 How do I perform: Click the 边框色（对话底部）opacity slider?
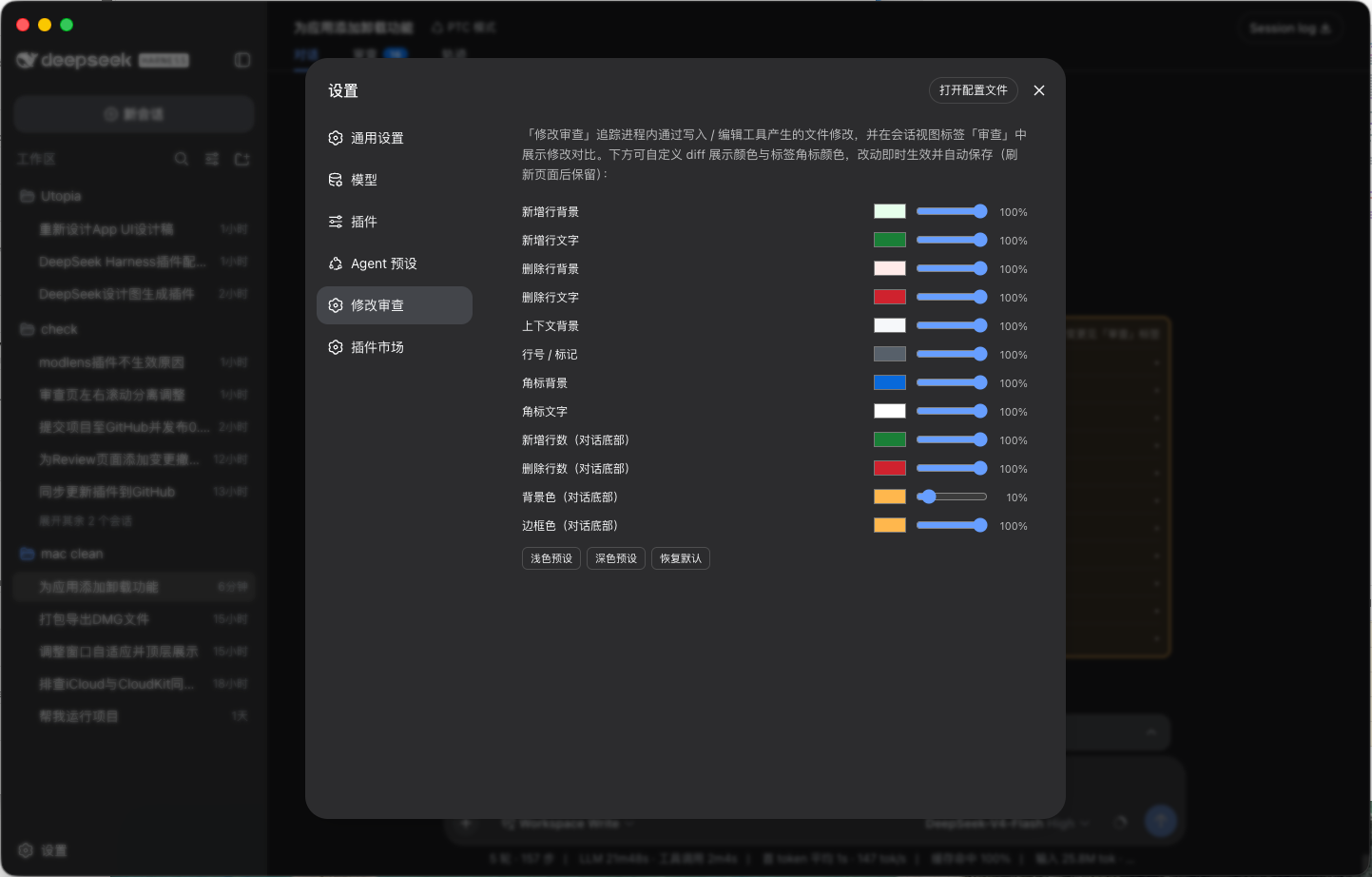pos(952,525)
